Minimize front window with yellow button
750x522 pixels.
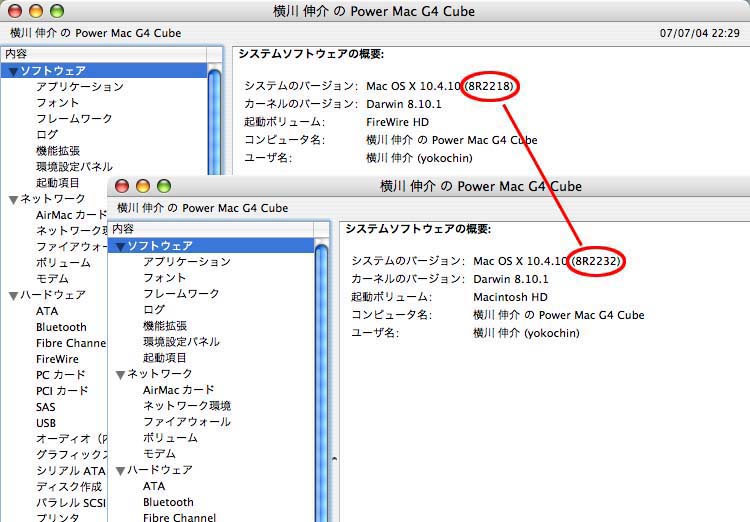click(x=143, y=186)
